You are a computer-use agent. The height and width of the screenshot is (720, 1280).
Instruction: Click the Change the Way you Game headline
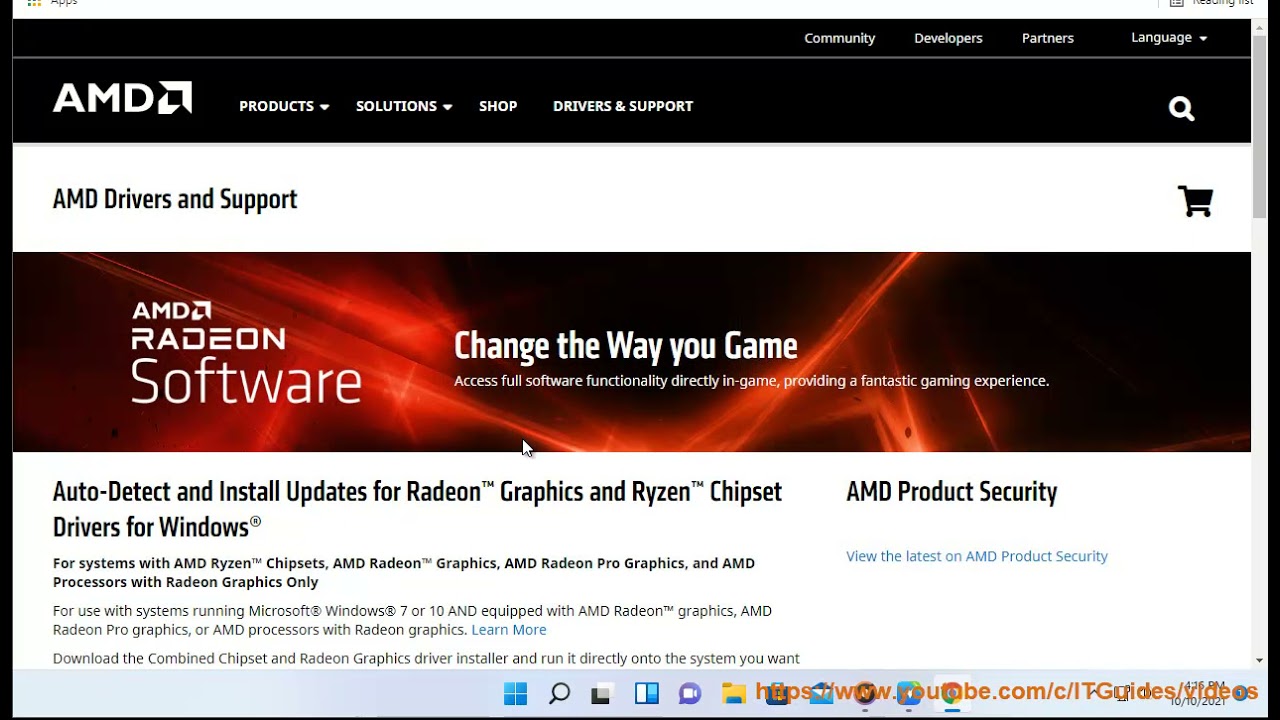click(x=626, y=346)
